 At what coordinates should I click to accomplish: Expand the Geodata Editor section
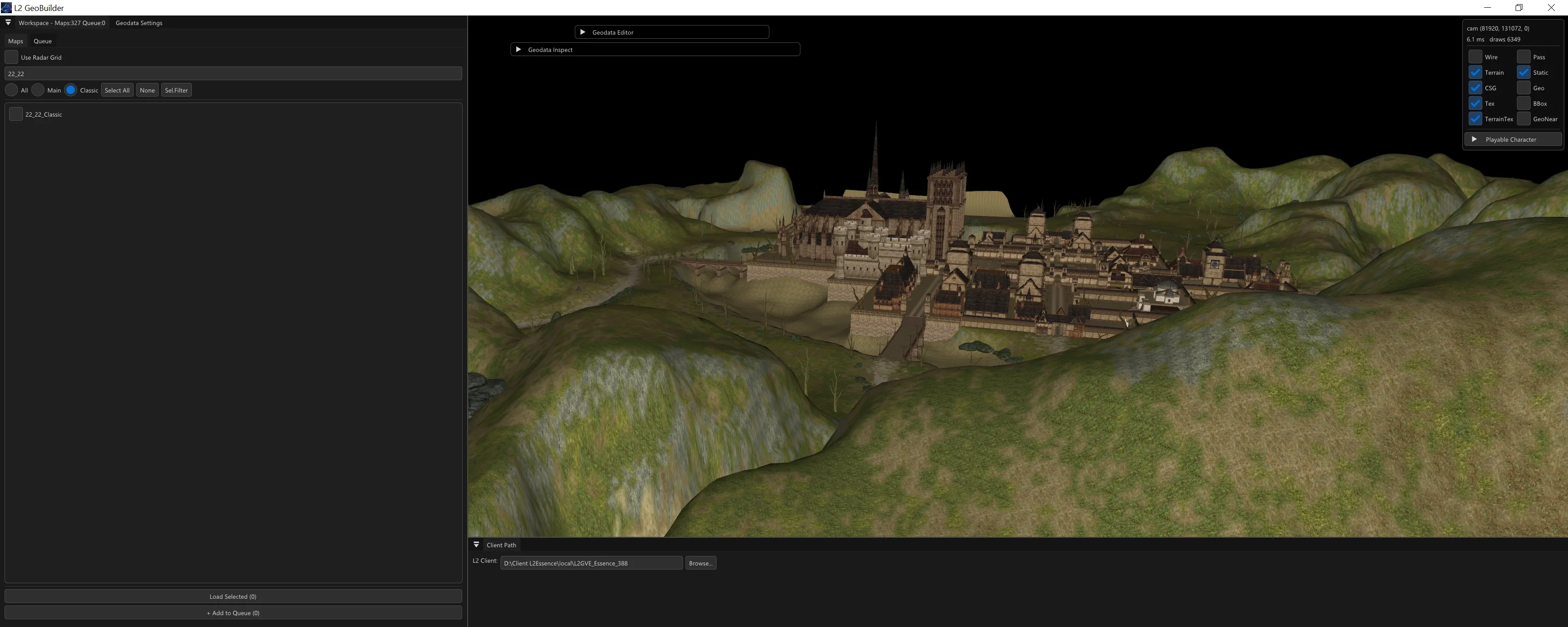(583, 32)
